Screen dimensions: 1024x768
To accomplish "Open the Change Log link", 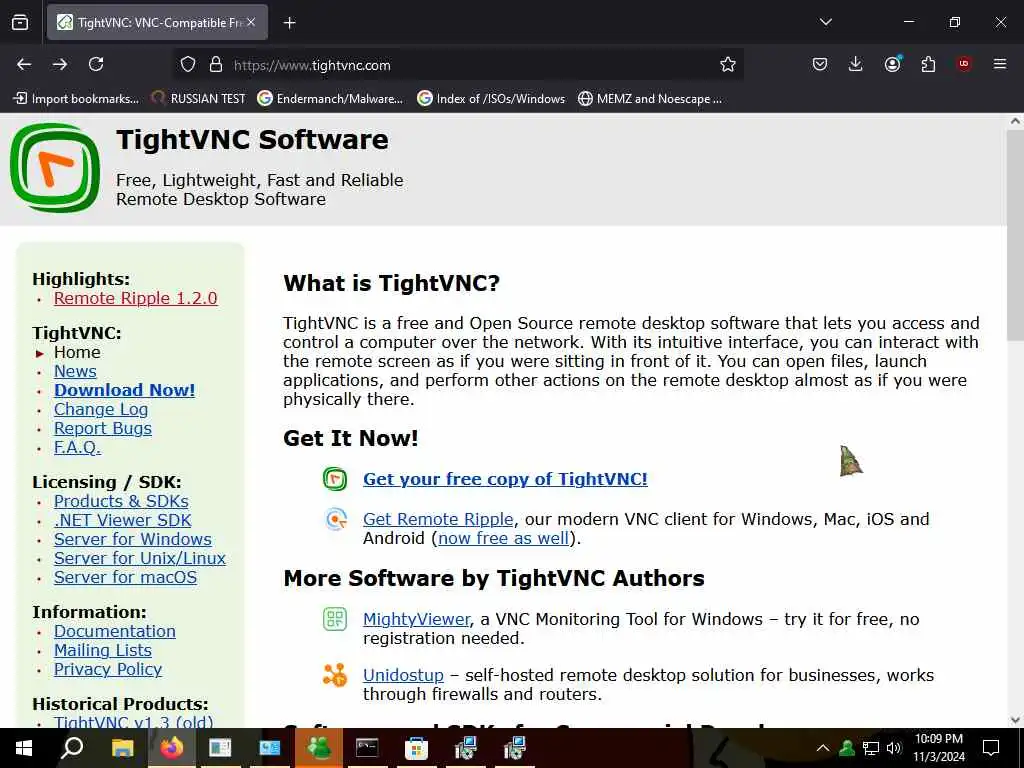I will [101, 409].
